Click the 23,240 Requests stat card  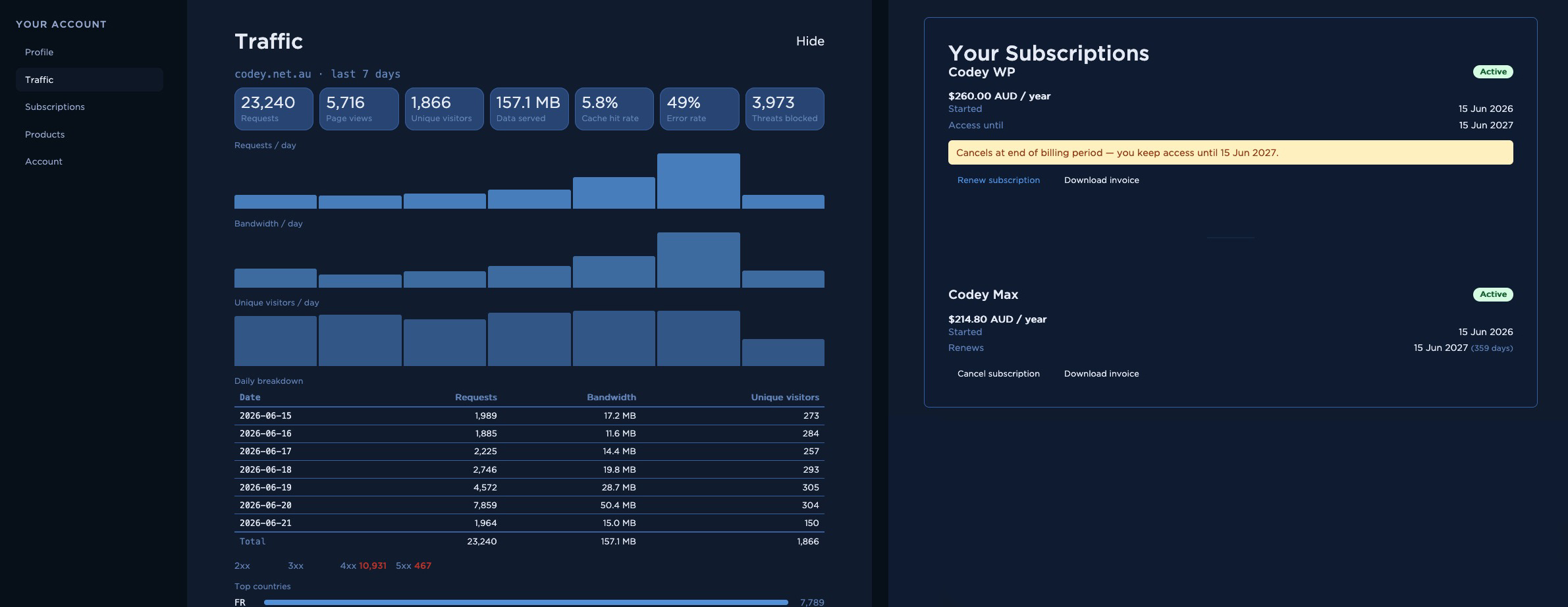click(274, 109)
